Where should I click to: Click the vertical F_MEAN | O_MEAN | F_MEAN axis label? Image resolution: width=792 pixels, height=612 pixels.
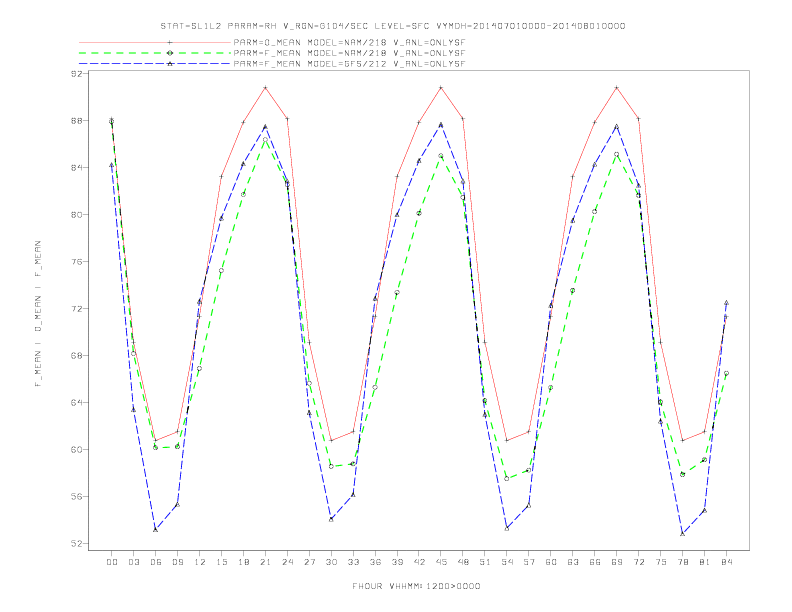point(38,314)
